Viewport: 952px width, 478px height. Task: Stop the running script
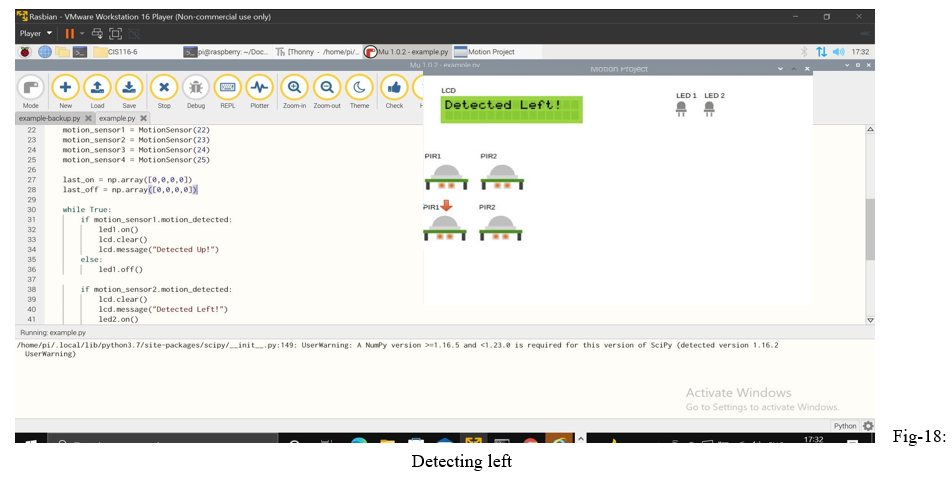[x=164, y=91]
